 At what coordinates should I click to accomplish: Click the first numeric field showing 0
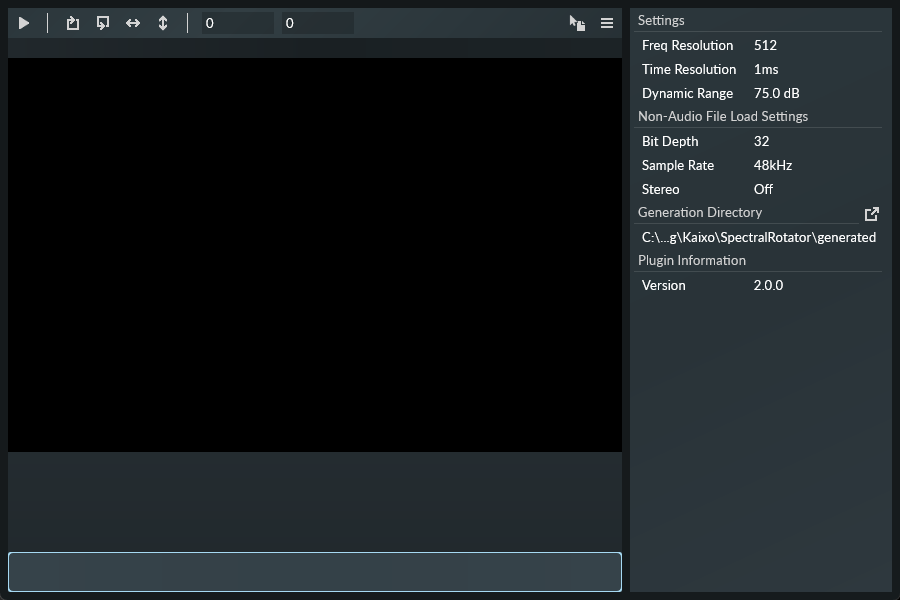point(238,23)
